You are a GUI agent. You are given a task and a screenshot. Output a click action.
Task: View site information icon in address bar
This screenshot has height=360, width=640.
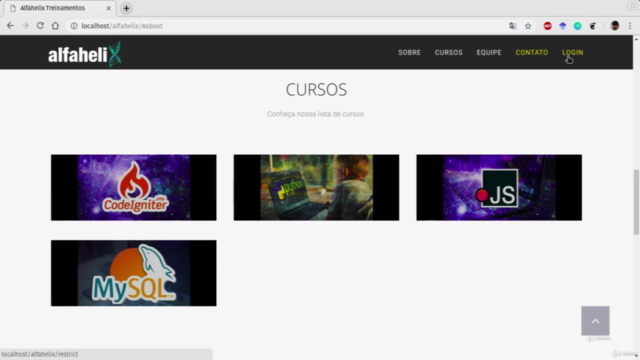tap(74, 26)
